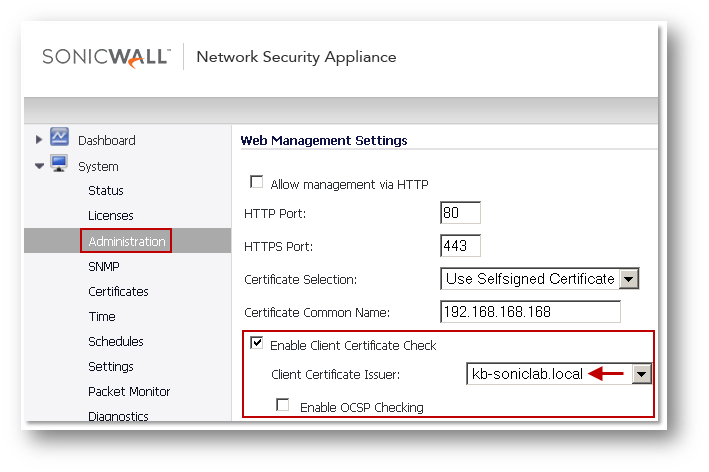Select Schedules in the sidebar

click(115, 342)
